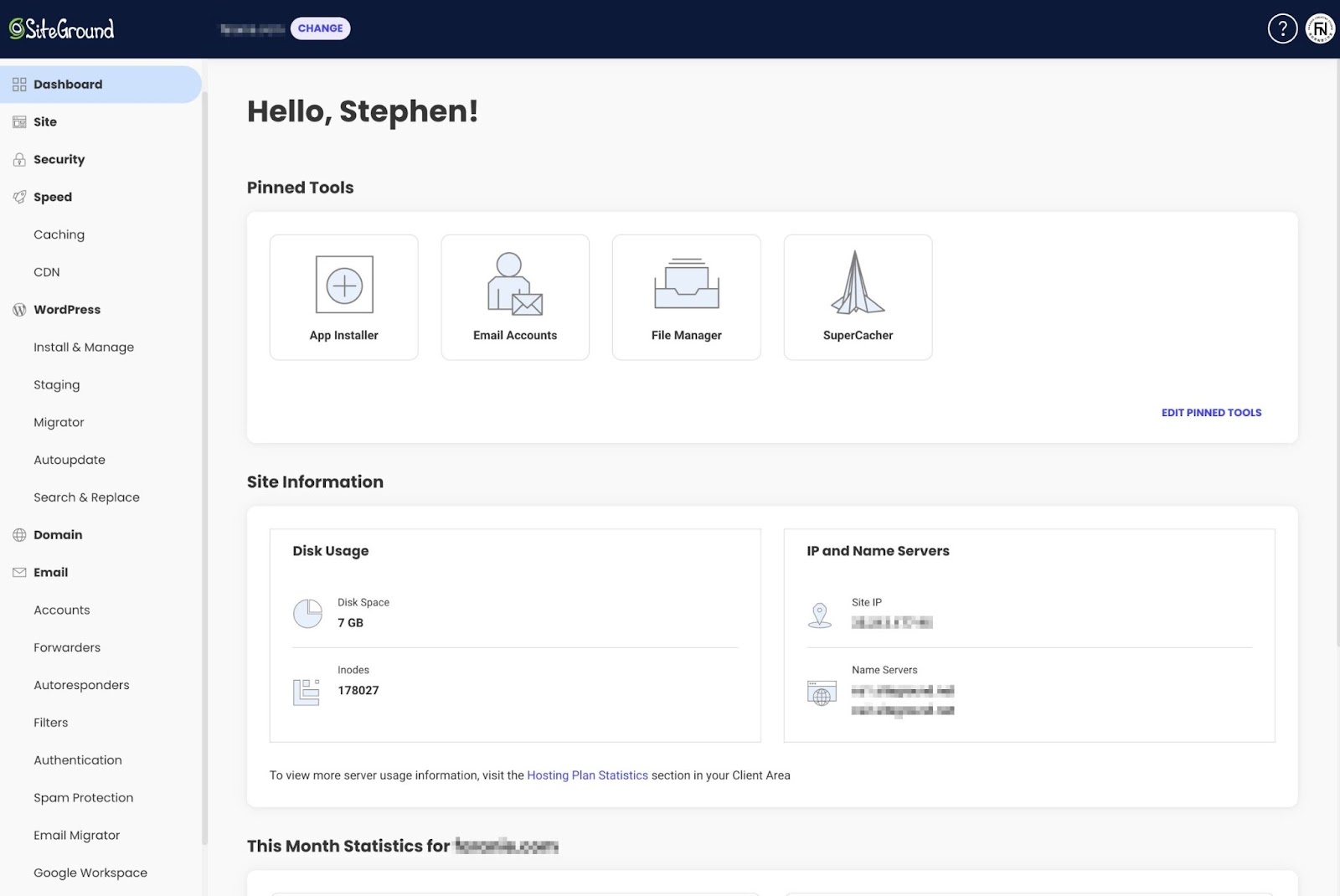Click the Disk Space pie chart icon
The image size is (1340, 896).
click(x=308, y=614)
